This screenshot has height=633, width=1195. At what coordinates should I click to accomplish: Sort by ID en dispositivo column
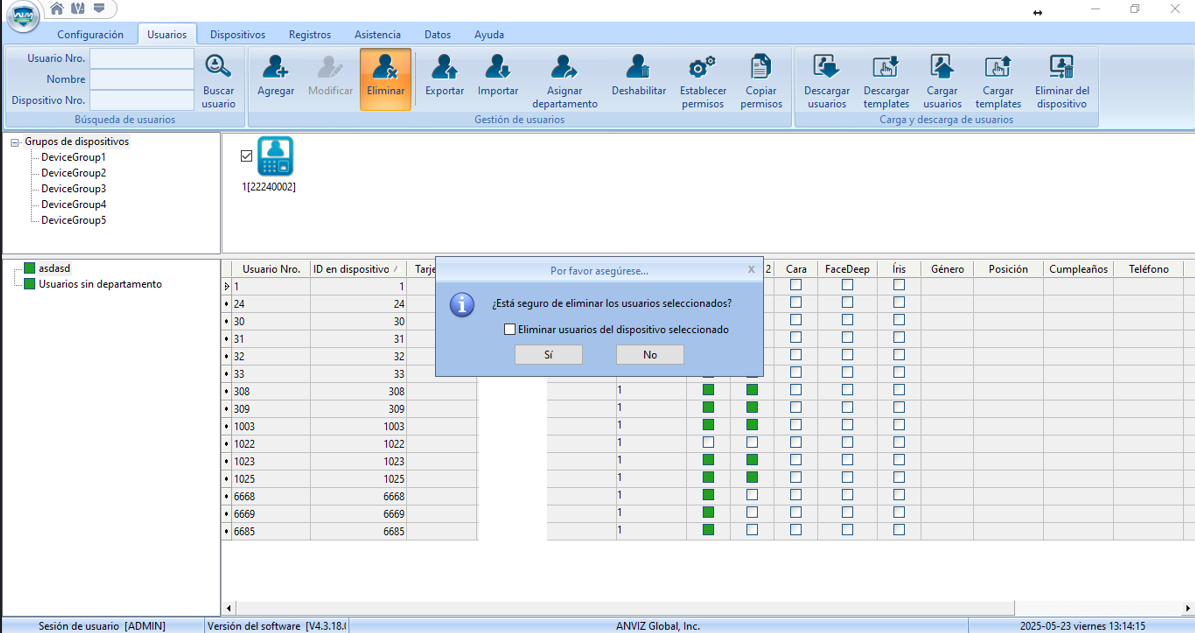point(358,270)
